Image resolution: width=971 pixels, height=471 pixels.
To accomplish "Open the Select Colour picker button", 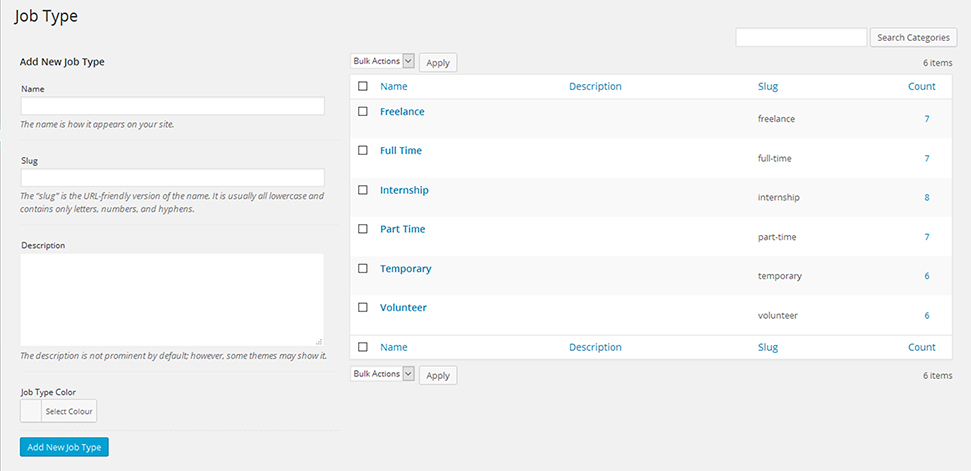I will tap(69, 412).
